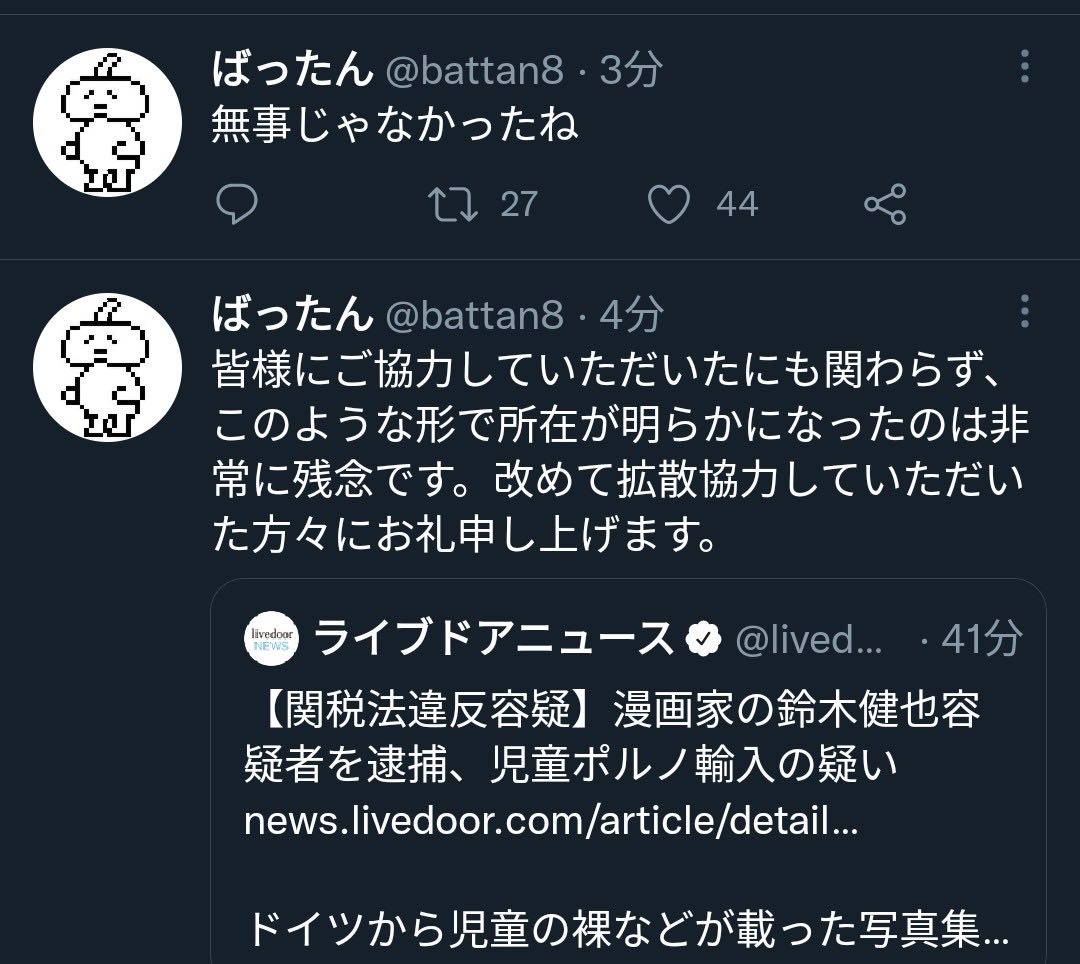
Task: Click the verified badge beside ライブドアニュース
Action: pyautogui.click(x=705, y=639)
